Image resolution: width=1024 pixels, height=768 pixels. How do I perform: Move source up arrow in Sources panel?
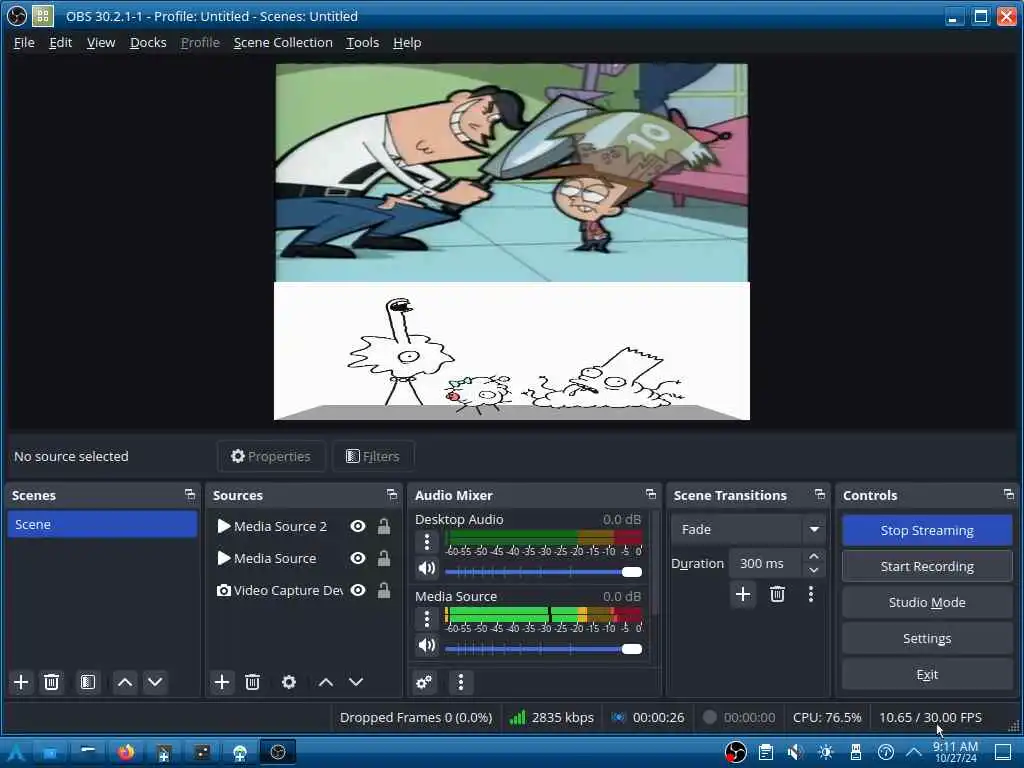coord(325,682)
